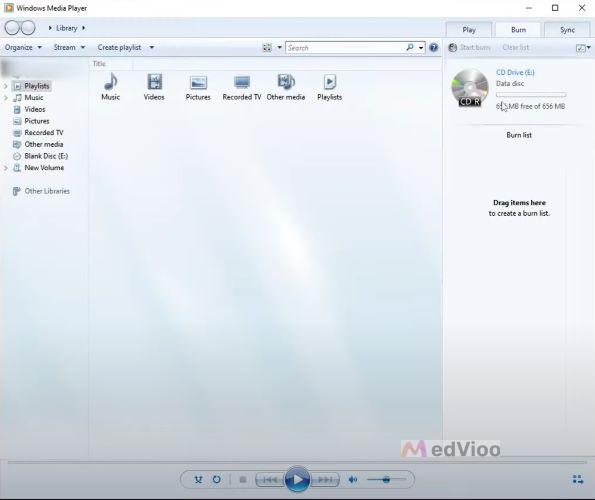This screenshot has width=595, height=500.
Task: Expand the Playlists tree node
Action: 6,86
